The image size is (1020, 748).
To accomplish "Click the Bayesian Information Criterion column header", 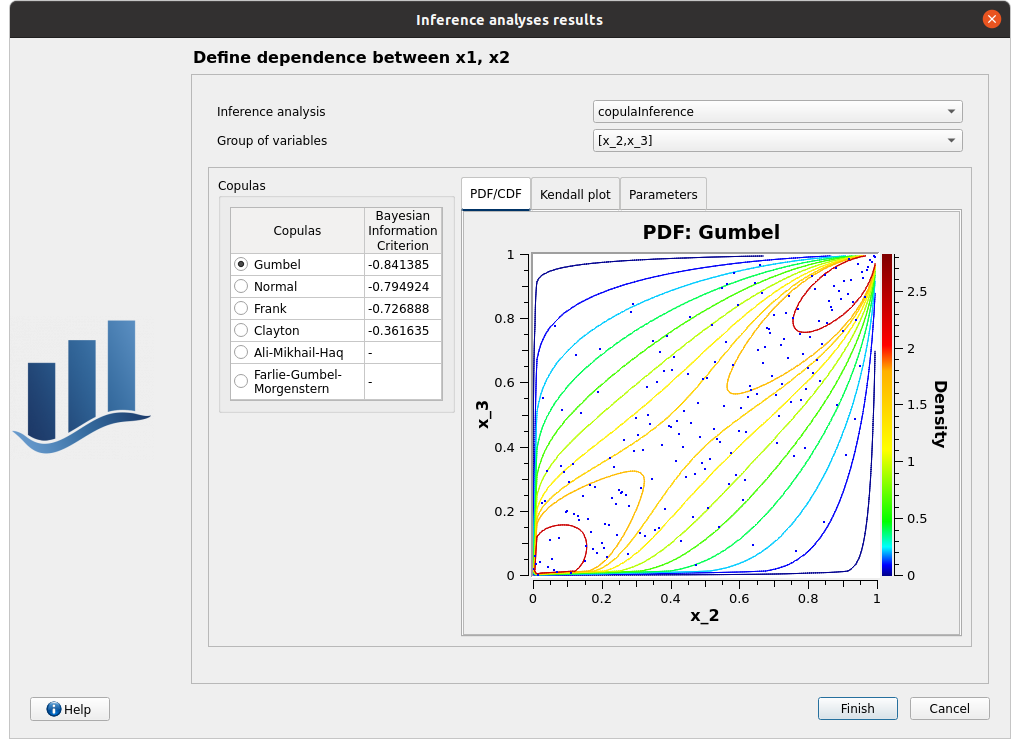I will [402, 231].
